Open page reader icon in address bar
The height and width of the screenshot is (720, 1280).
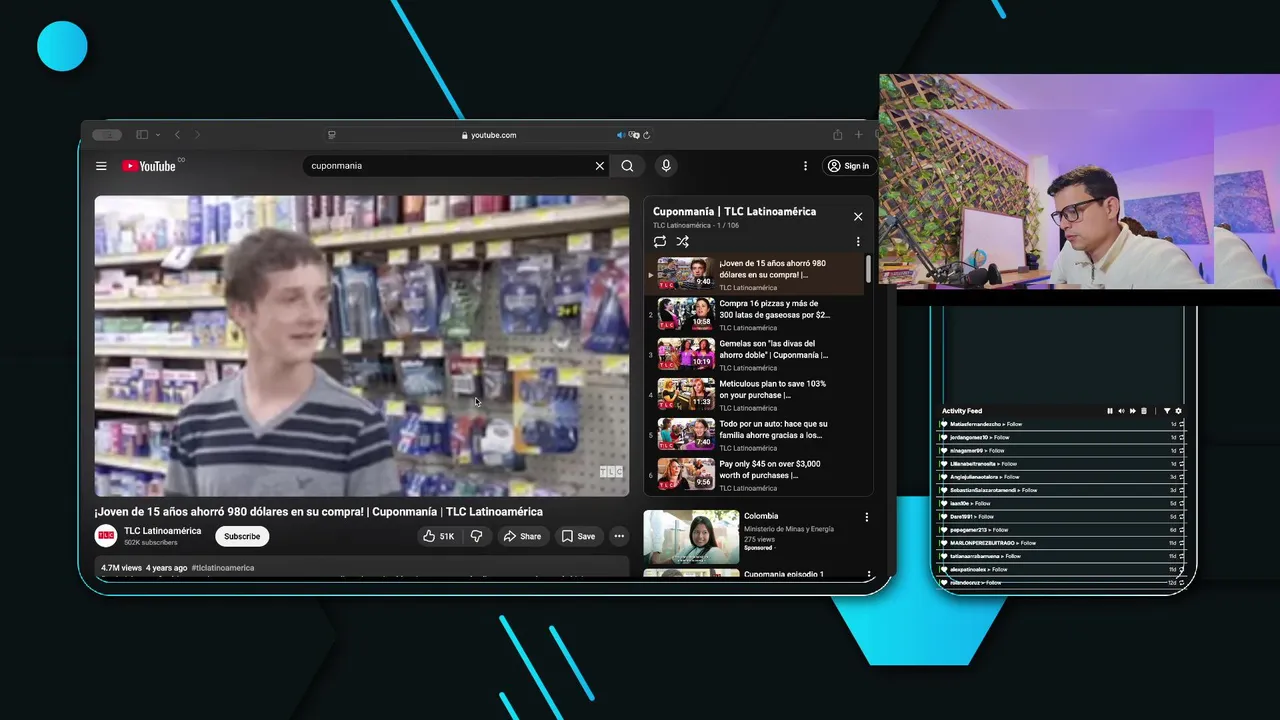tap(332, 135)
